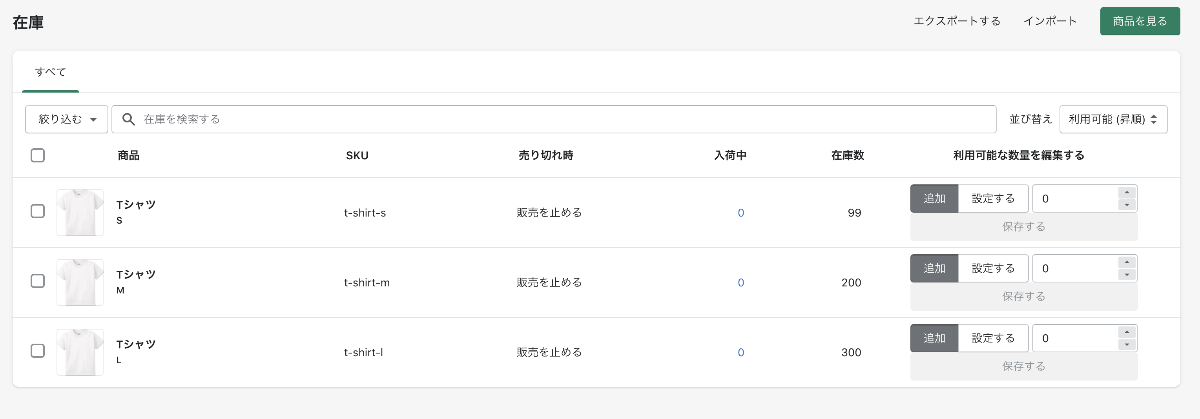The image size is (1200, 419).
Task: Select the T-shirt S row checkbox
Action: 38,211
